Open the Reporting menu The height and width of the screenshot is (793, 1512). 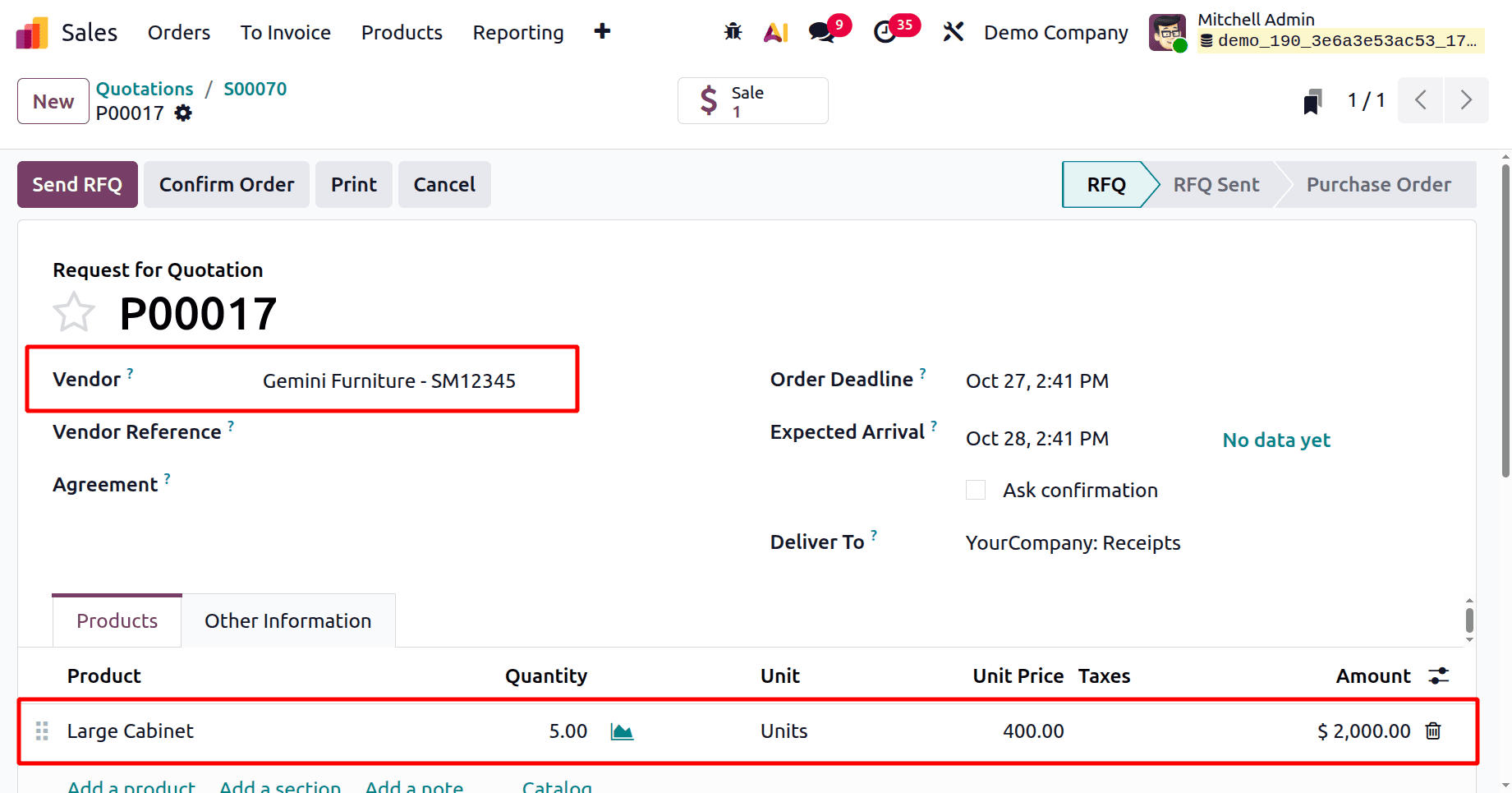[x=517, y=32]
